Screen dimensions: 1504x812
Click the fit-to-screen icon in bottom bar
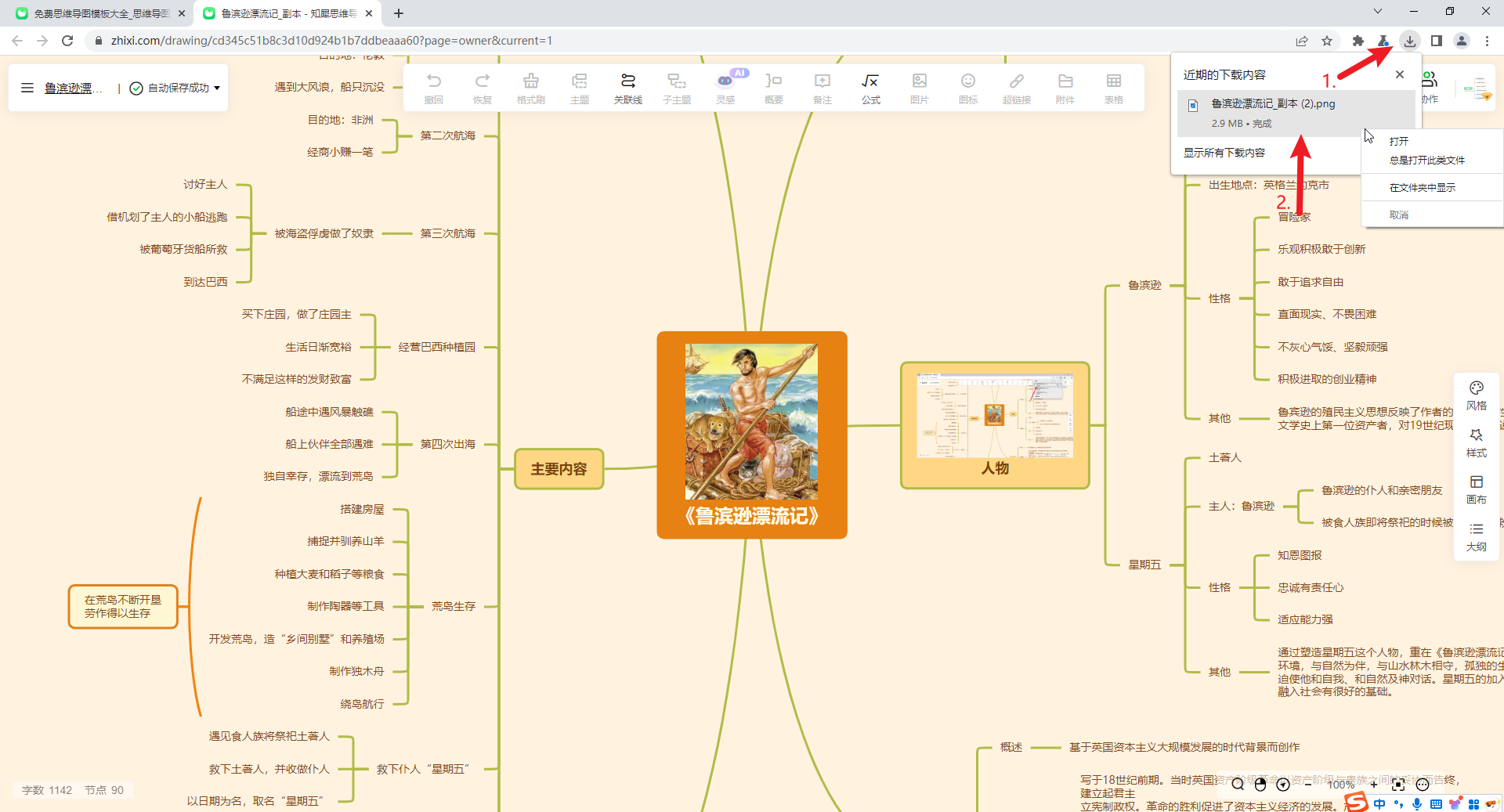1398,784
